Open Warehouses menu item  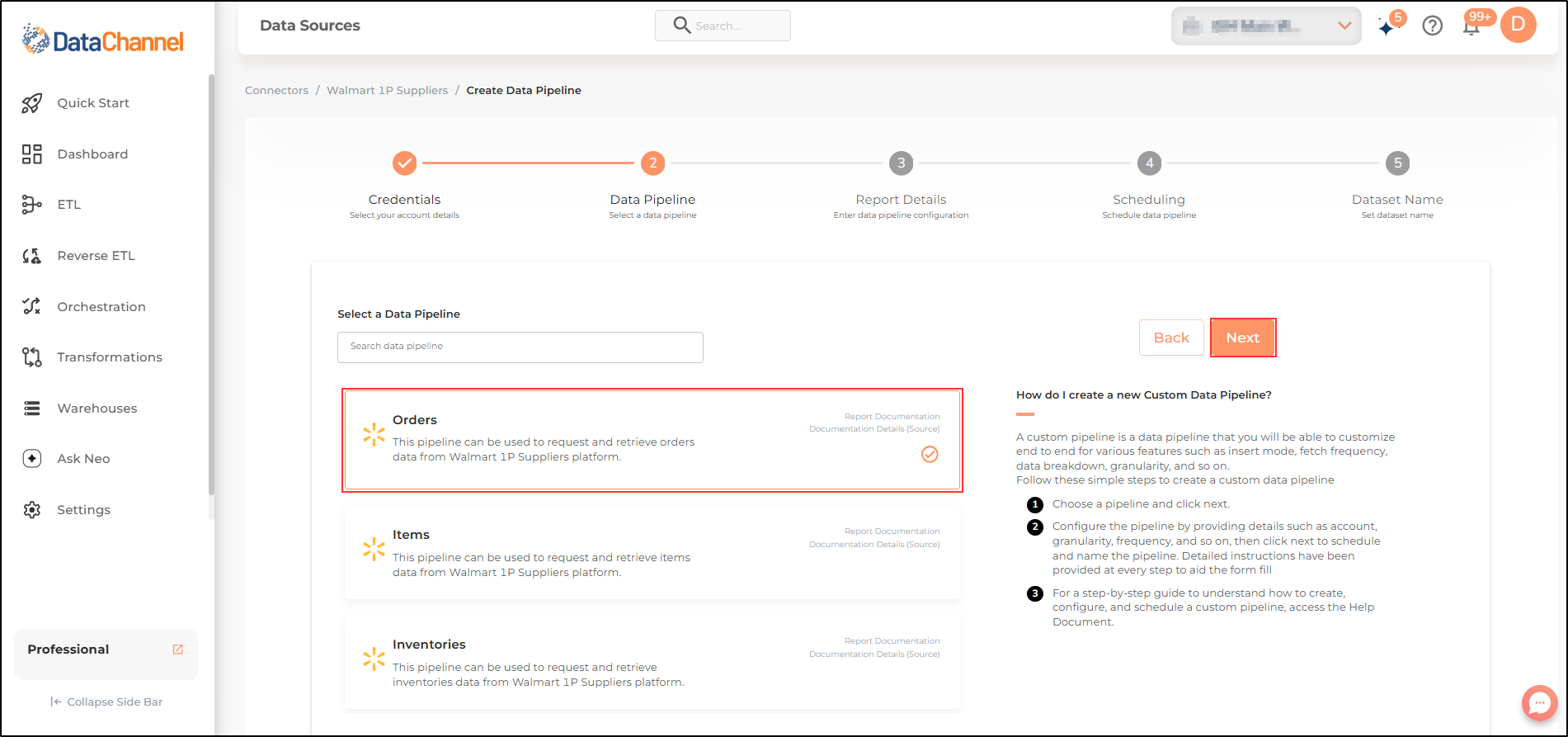(x=97, y=409)
